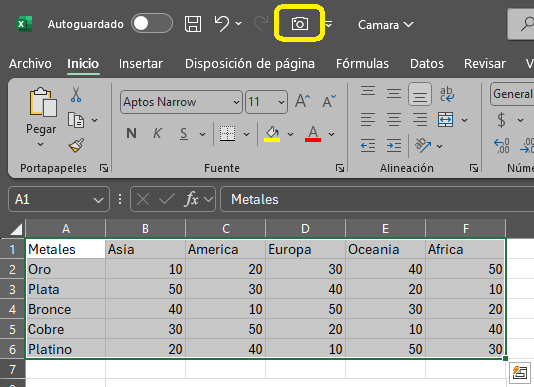This screenshot has height=387, width=534.
Task: Select the Cut scissors icon
Action: (76, 94)
